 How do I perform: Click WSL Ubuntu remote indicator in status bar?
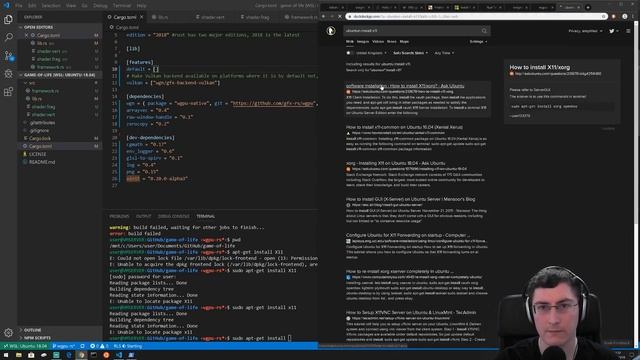[25, 346]
